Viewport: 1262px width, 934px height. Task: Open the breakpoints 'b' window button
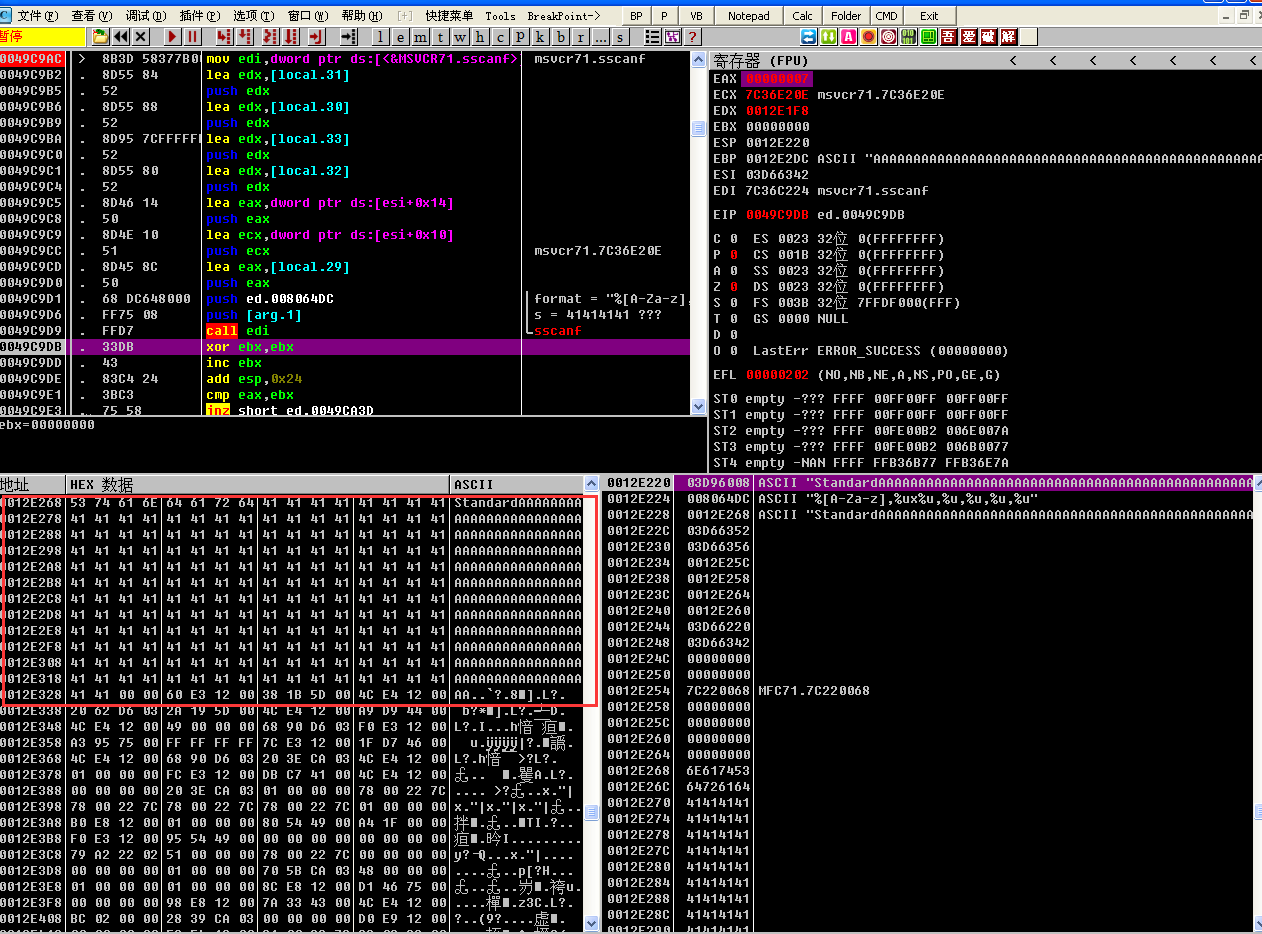[561, 37]
